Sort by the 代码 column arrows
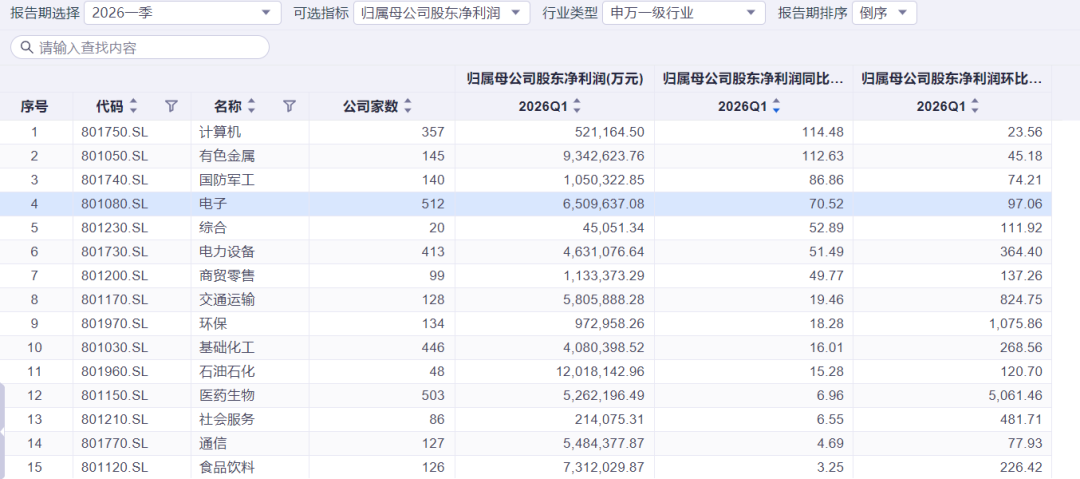The image size is (1080, 479). click(x=134, y=106)
